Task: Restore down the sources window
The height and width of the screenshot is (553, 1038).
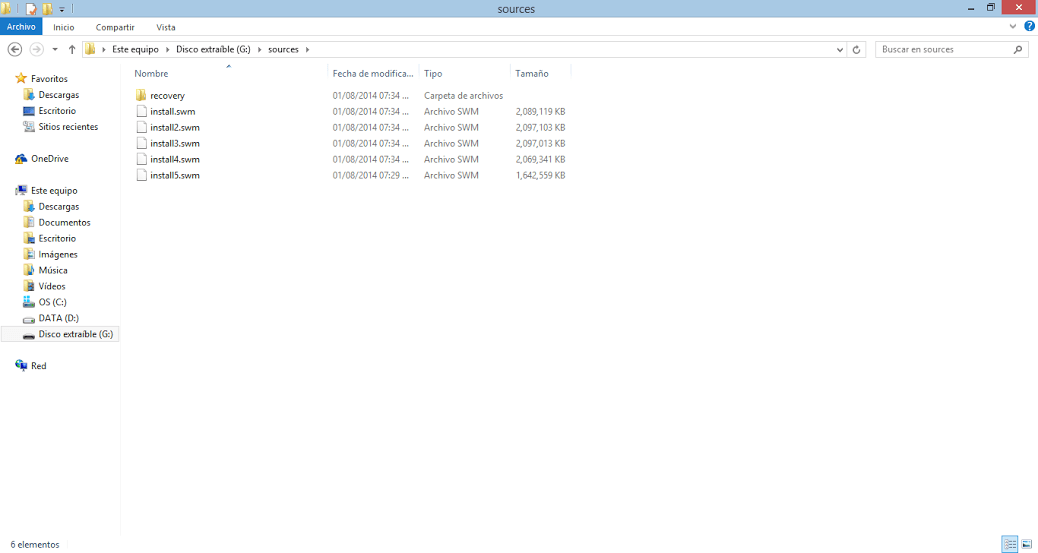Action: (x=990, y=8)
